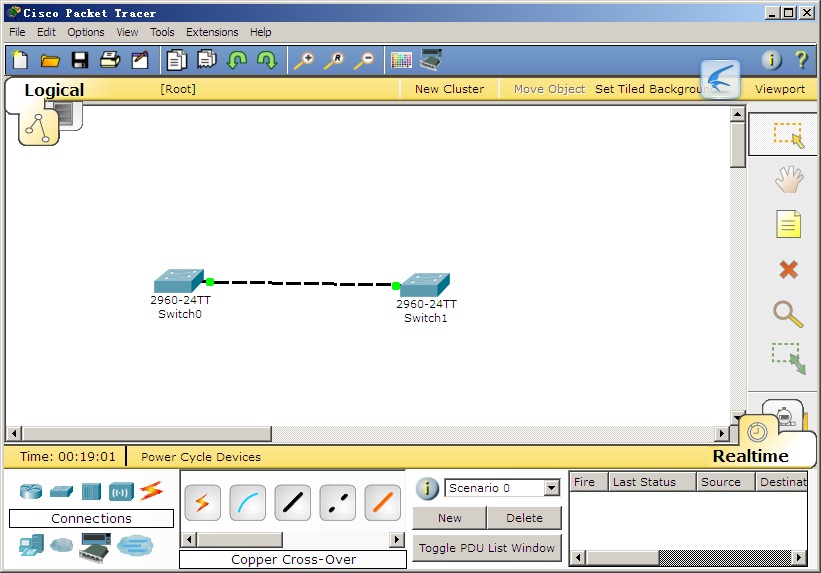Screen dimensions: 821x573
Task: Click the connection list right scroll arrow
Action: point(397,539)
